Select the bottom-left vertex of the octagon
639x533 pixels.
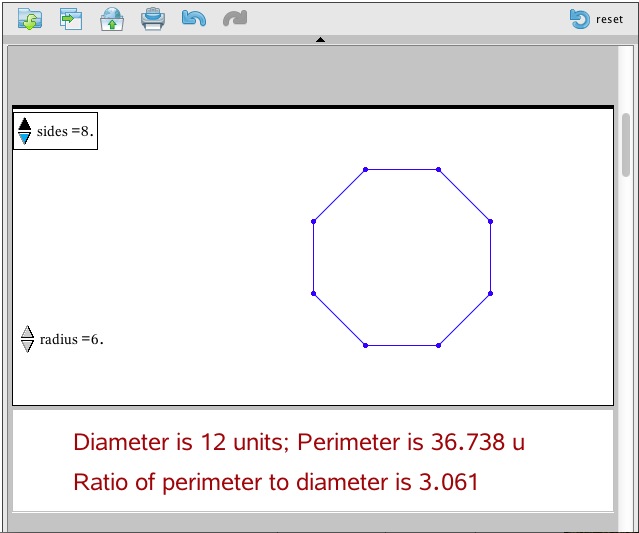[x=366, y=346]
